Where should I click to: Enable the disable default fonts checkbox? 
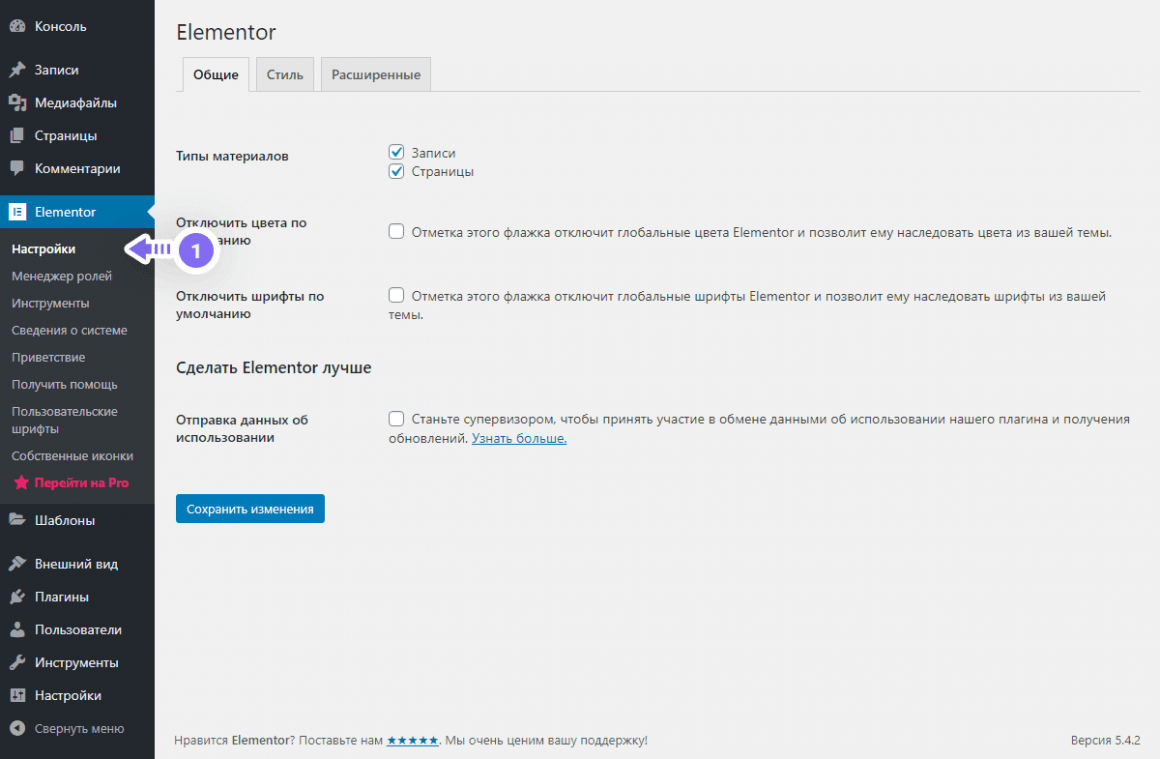pyautogui.click(x=396, y=296)
